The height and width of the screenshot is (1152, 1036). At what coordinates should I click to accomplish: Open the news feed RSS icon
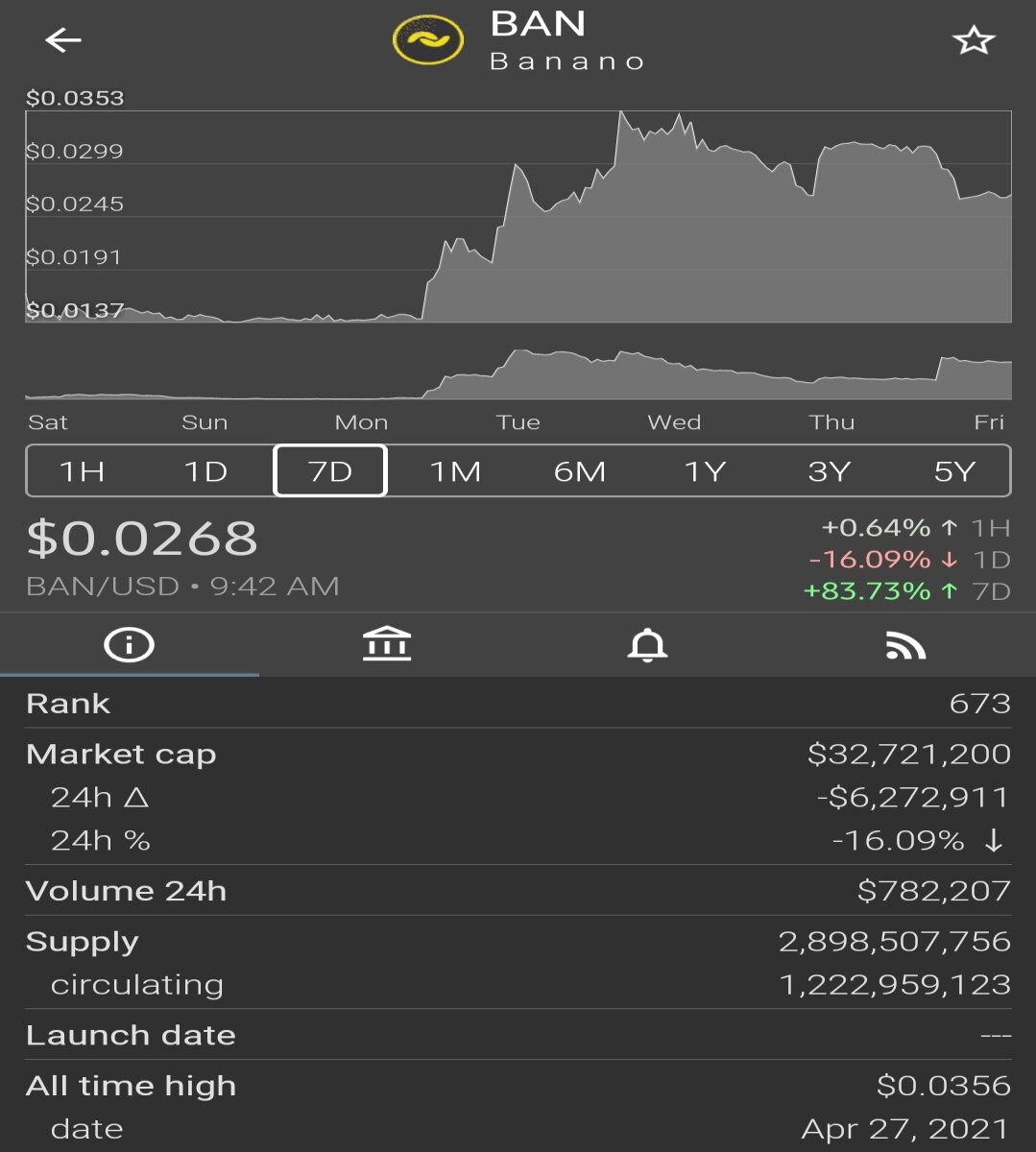[905, 646]
